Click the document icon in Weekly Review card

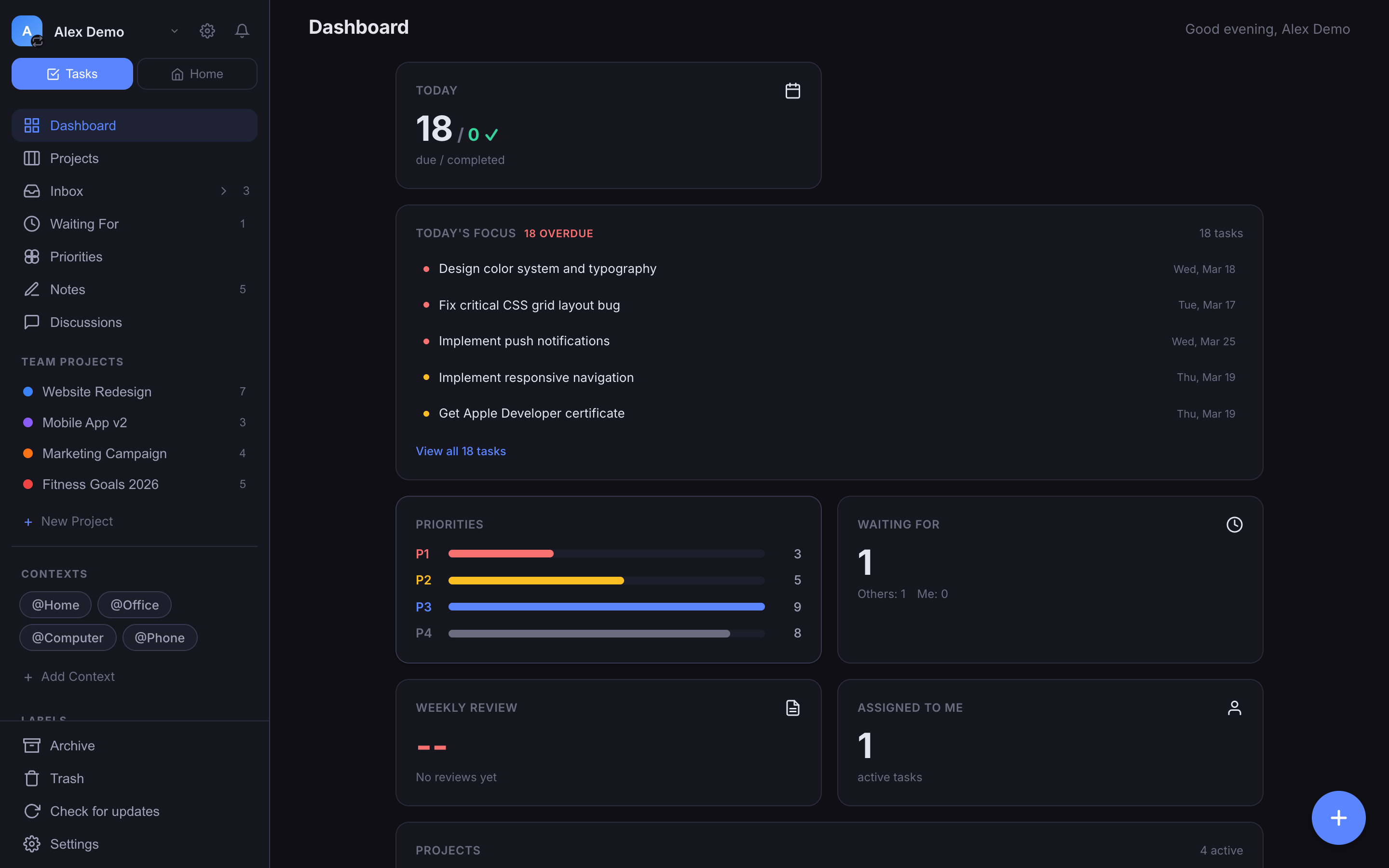click(x=793, y=708)
